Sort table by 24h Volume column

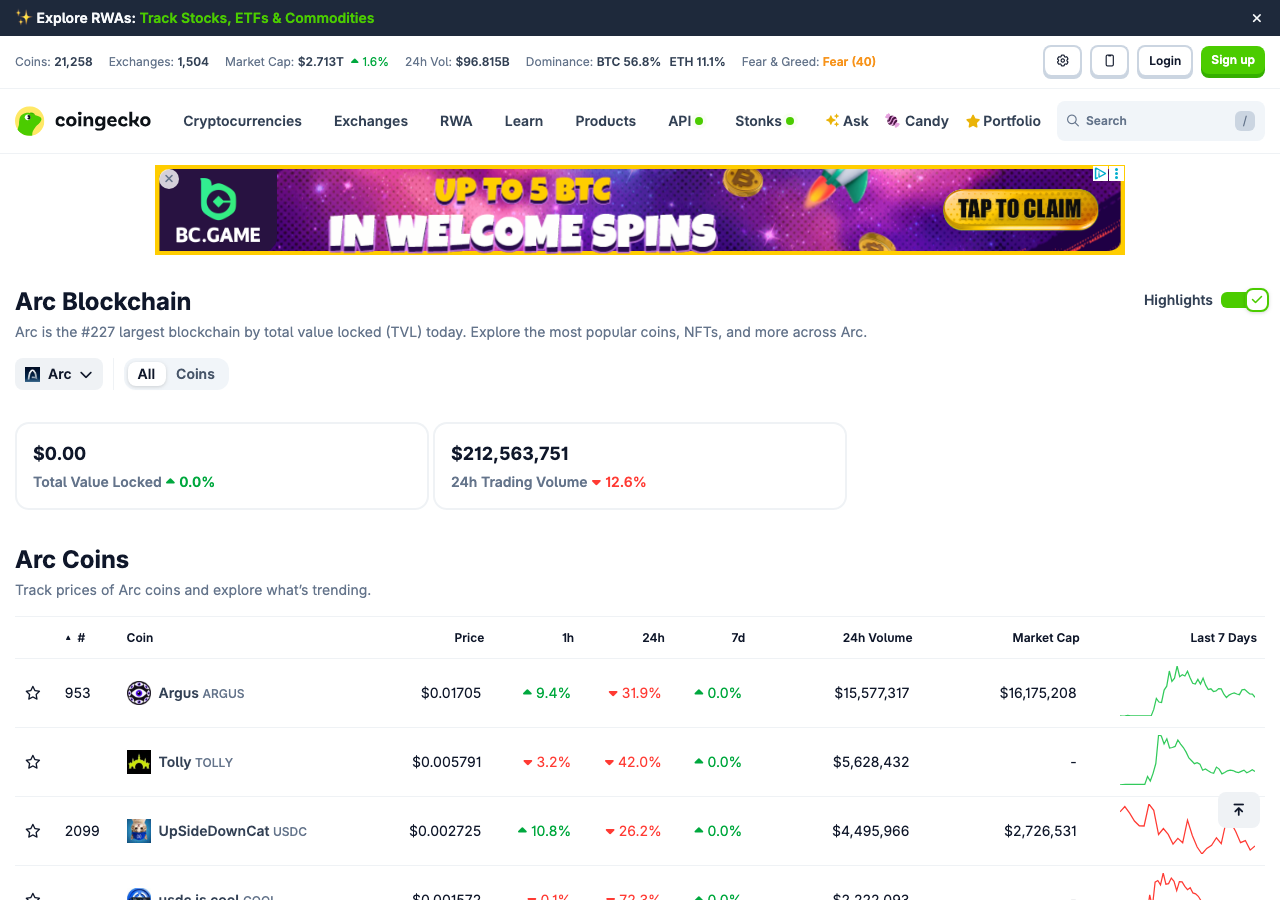[x=877, y=638]
